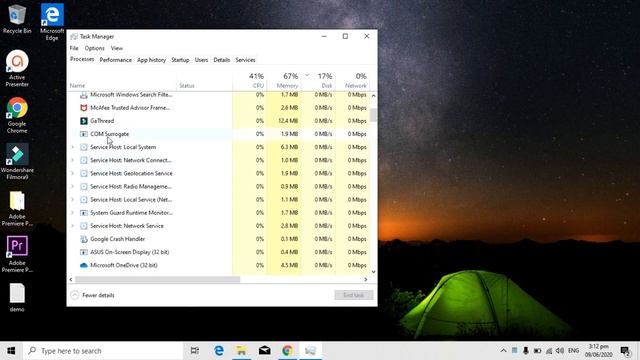Click the Type here to search box
640x360 pixels.
pyautogui.click(x=103, y=351)
